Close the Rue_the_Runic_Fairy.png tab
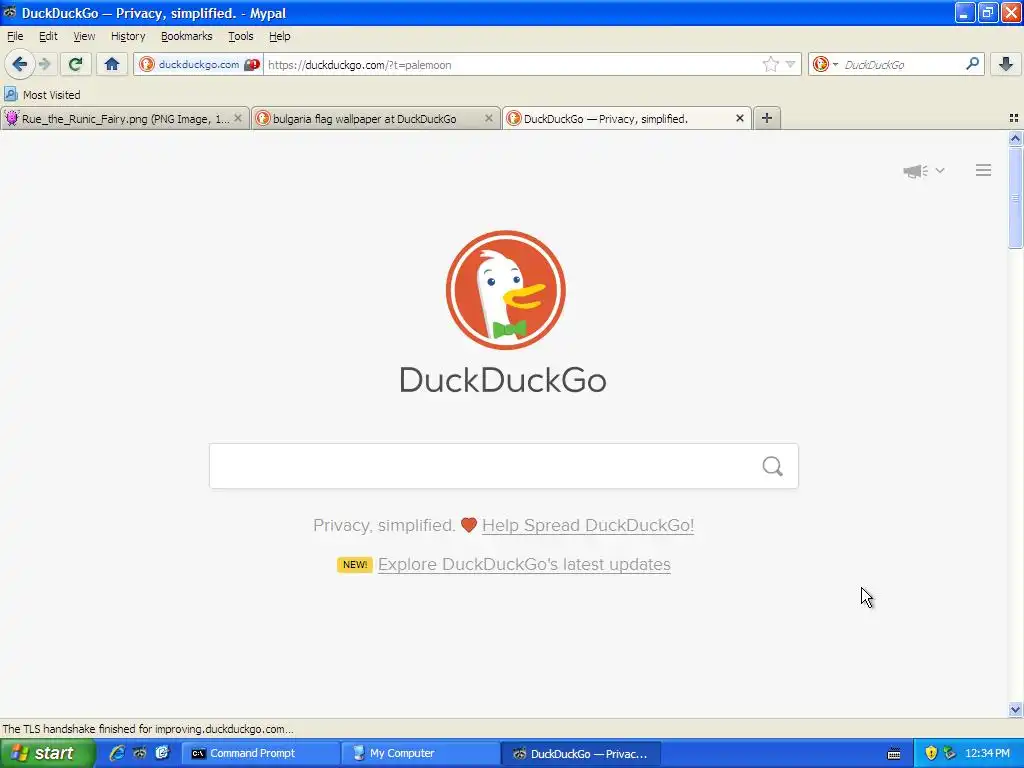The image size is (1024, 768). (238, 118)
